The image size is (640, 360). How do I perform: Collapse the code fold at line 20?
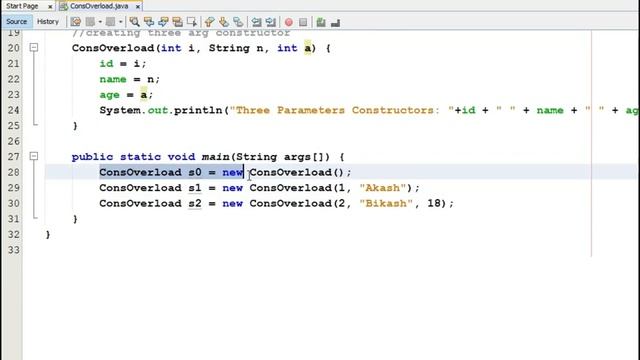[x=34, y=48]
